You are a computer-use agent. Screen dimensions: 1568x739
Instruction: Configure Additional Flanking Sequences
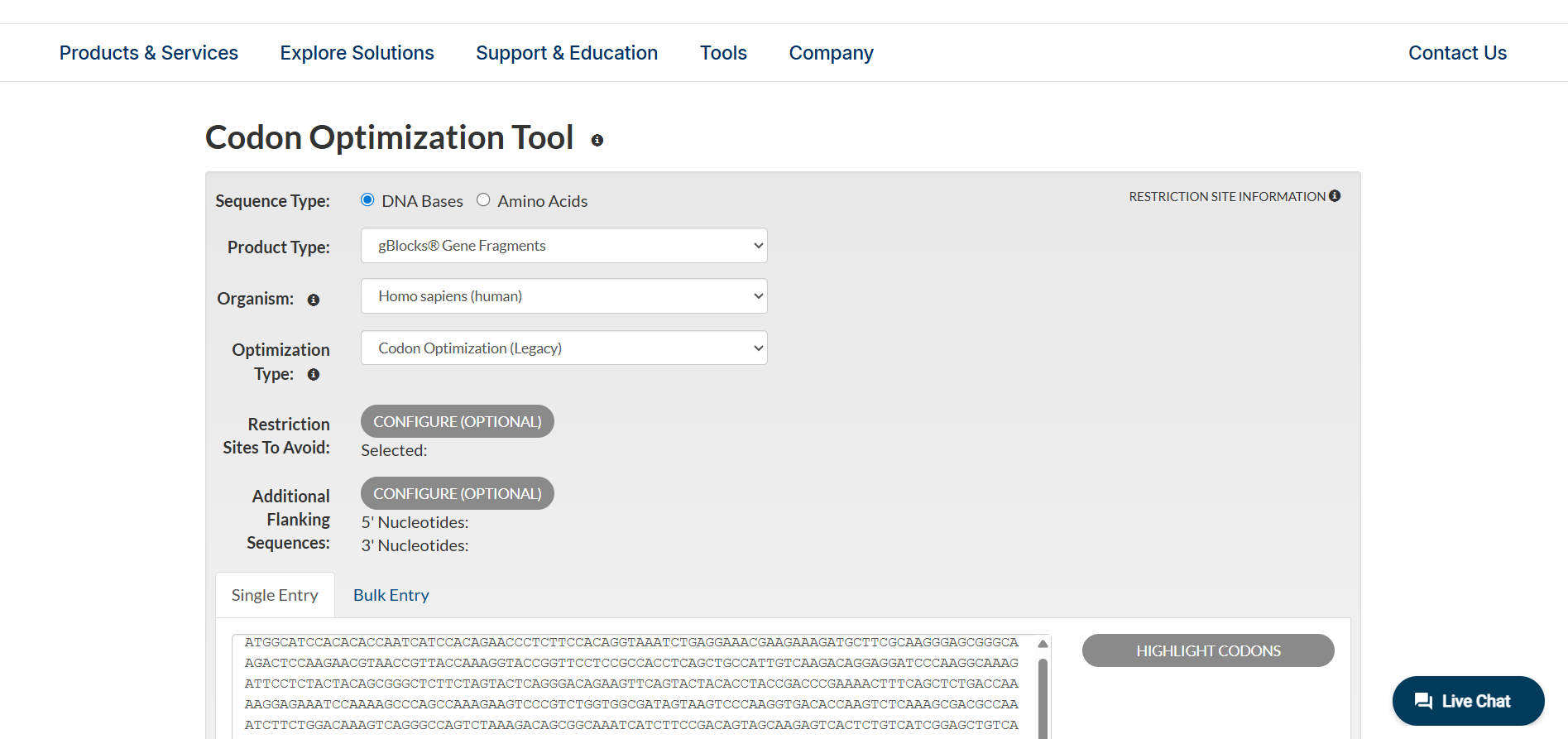pyautogui.click(x=457, y=493)
